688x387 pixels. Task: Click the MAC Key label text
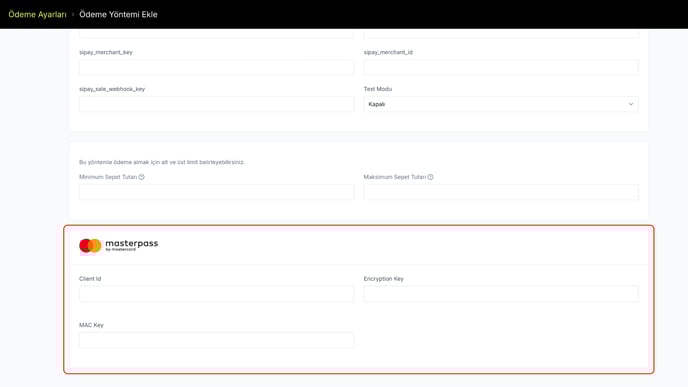click(91, 325)
